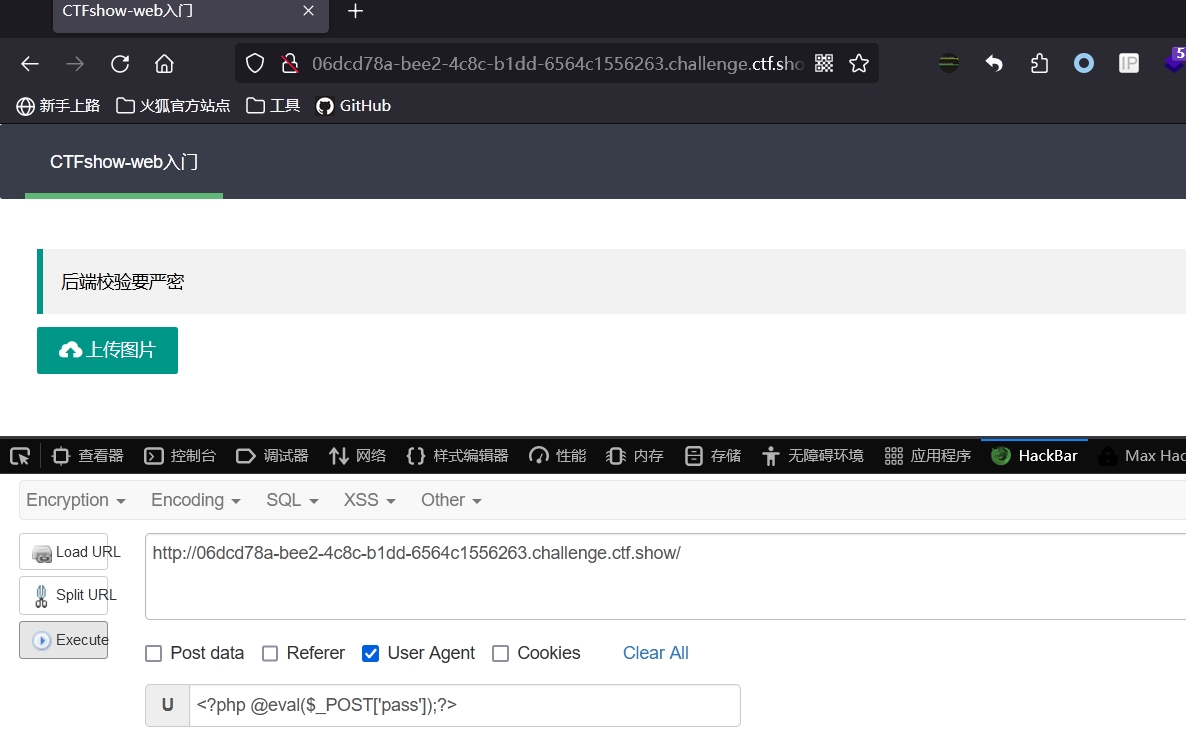Open the XSS dropdown menu
1186x747 pixels.
[369, 501]
